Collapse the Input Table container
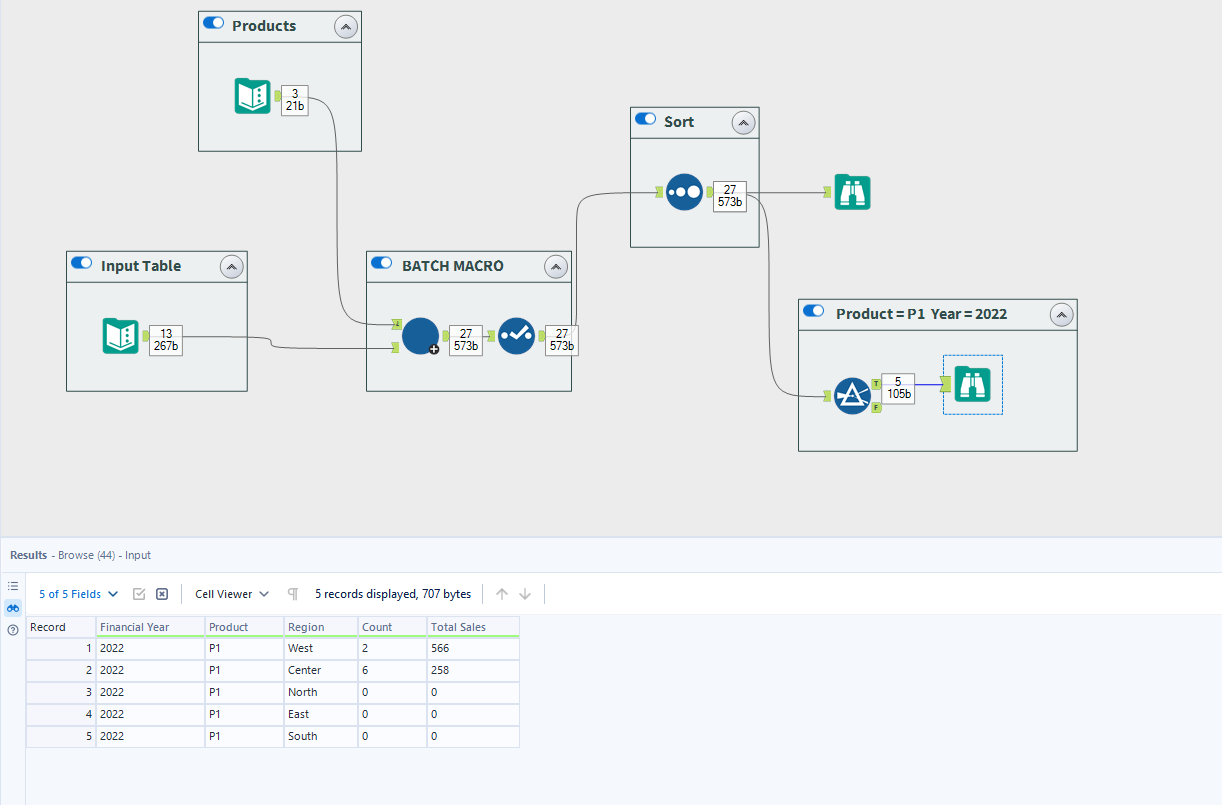 coord(231,266)
